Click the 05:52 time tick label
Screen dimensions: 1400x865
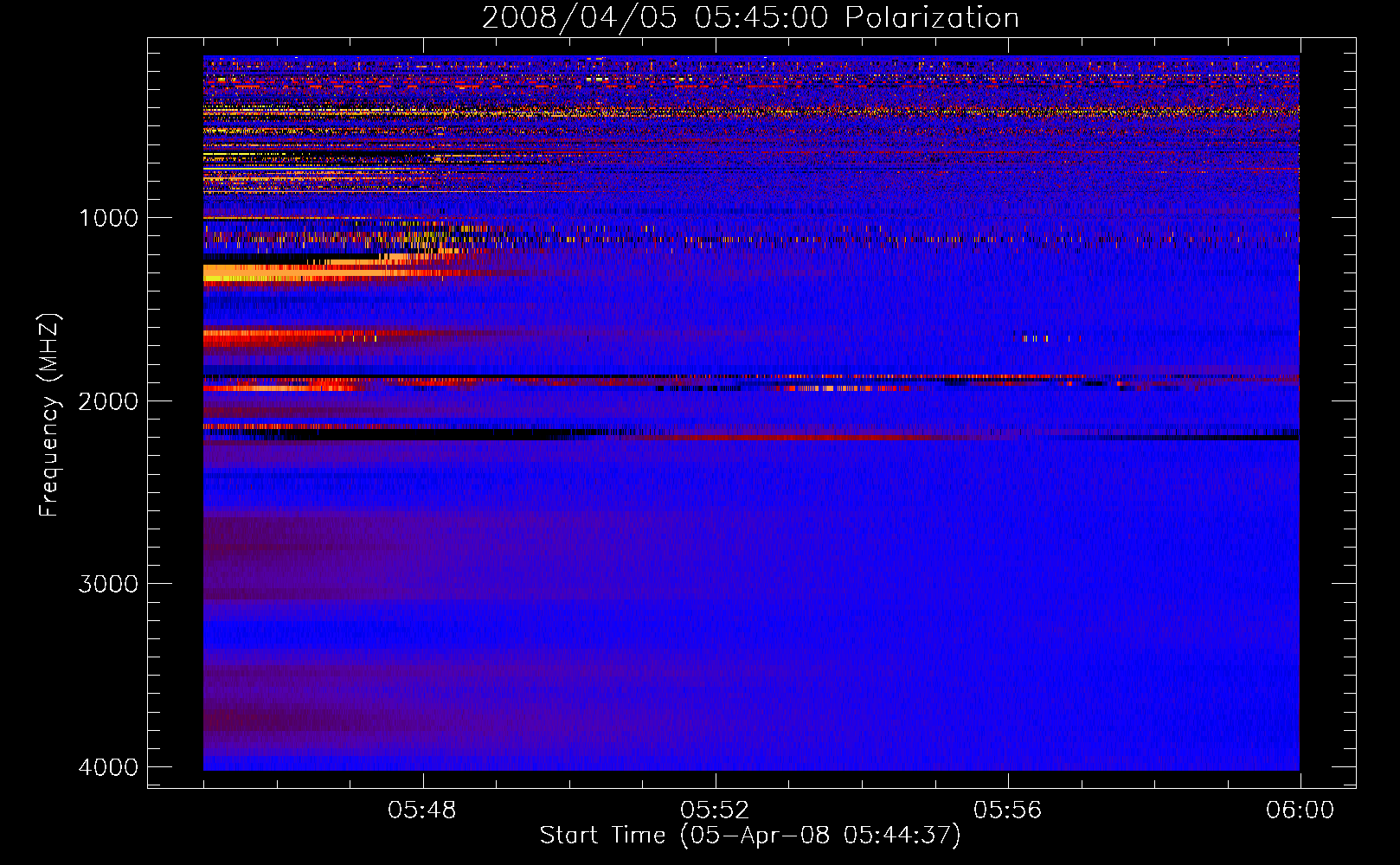(x=715, y=811)
